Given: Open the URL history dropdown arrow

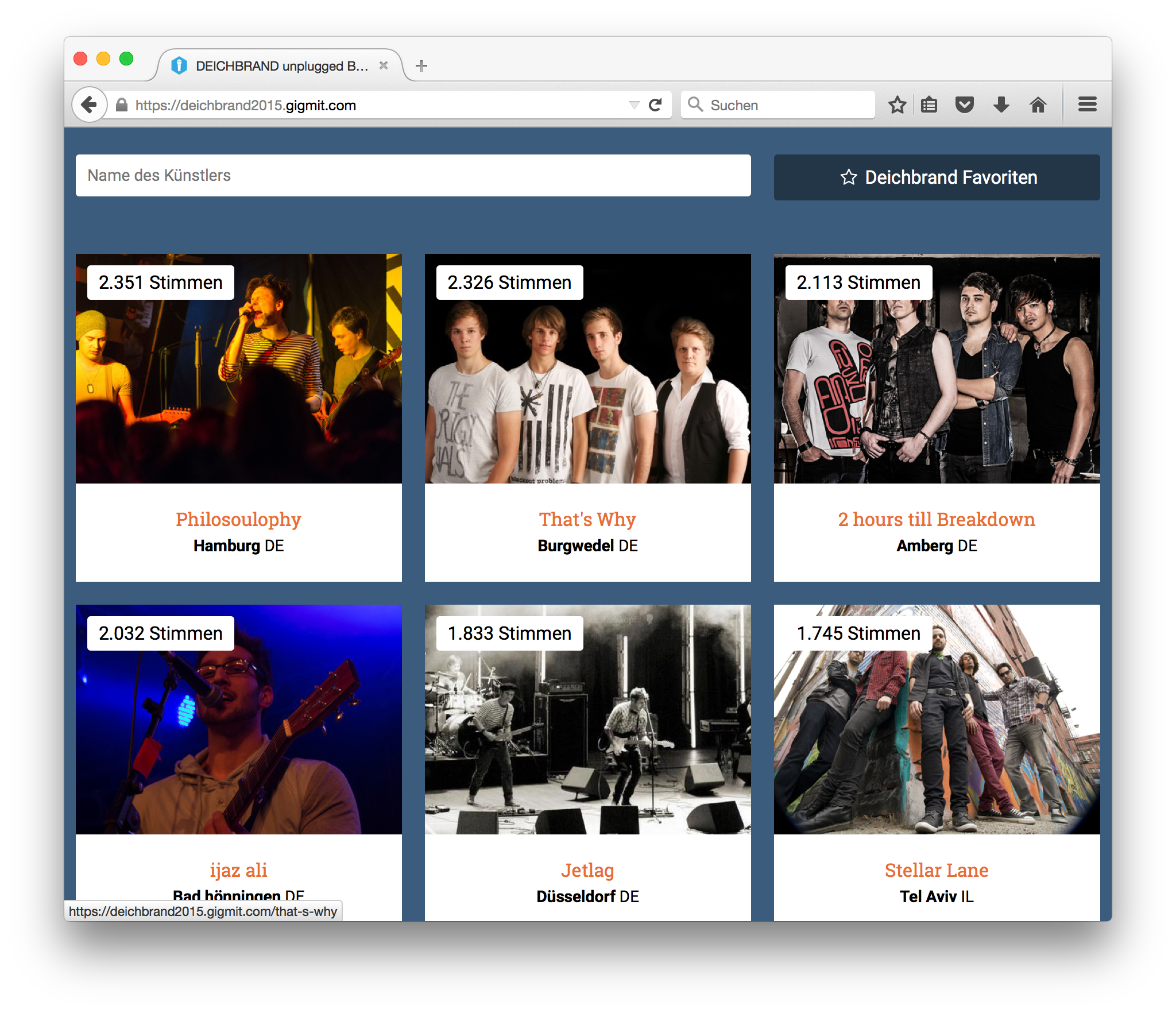Looking at the screenshot, I should (634, 105).
